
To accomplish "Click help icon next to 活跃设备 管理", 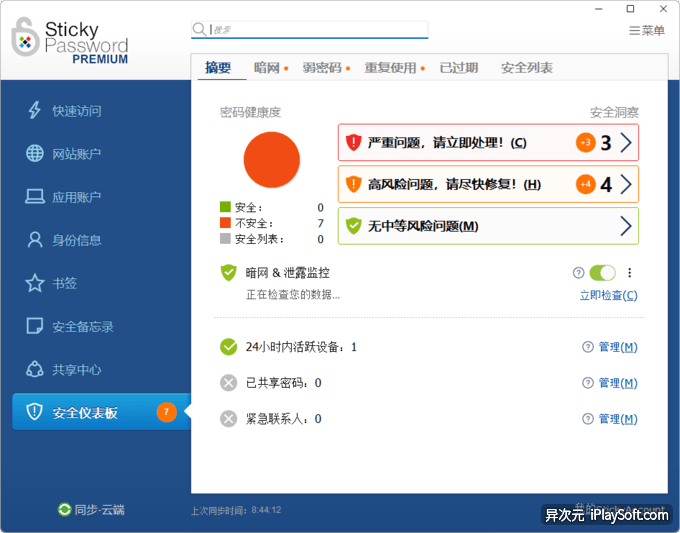I will click(x=588, y=347).
